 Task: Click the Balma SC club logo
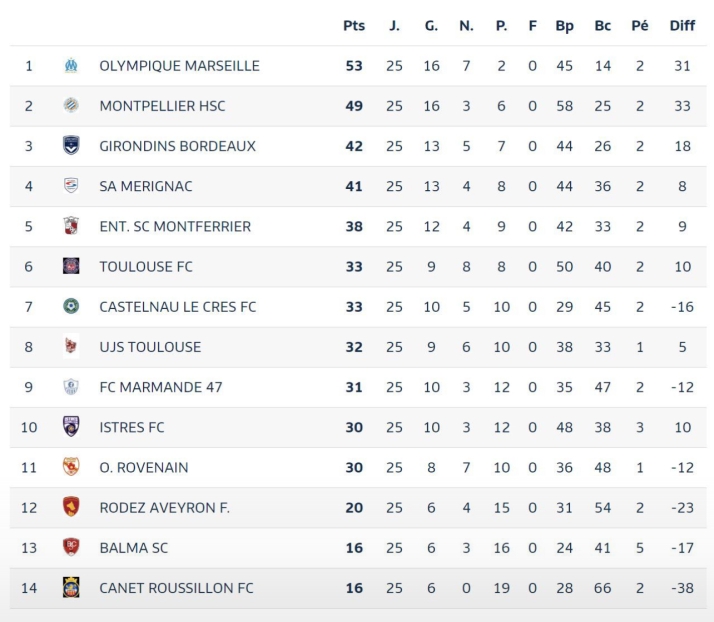[71, 547]
